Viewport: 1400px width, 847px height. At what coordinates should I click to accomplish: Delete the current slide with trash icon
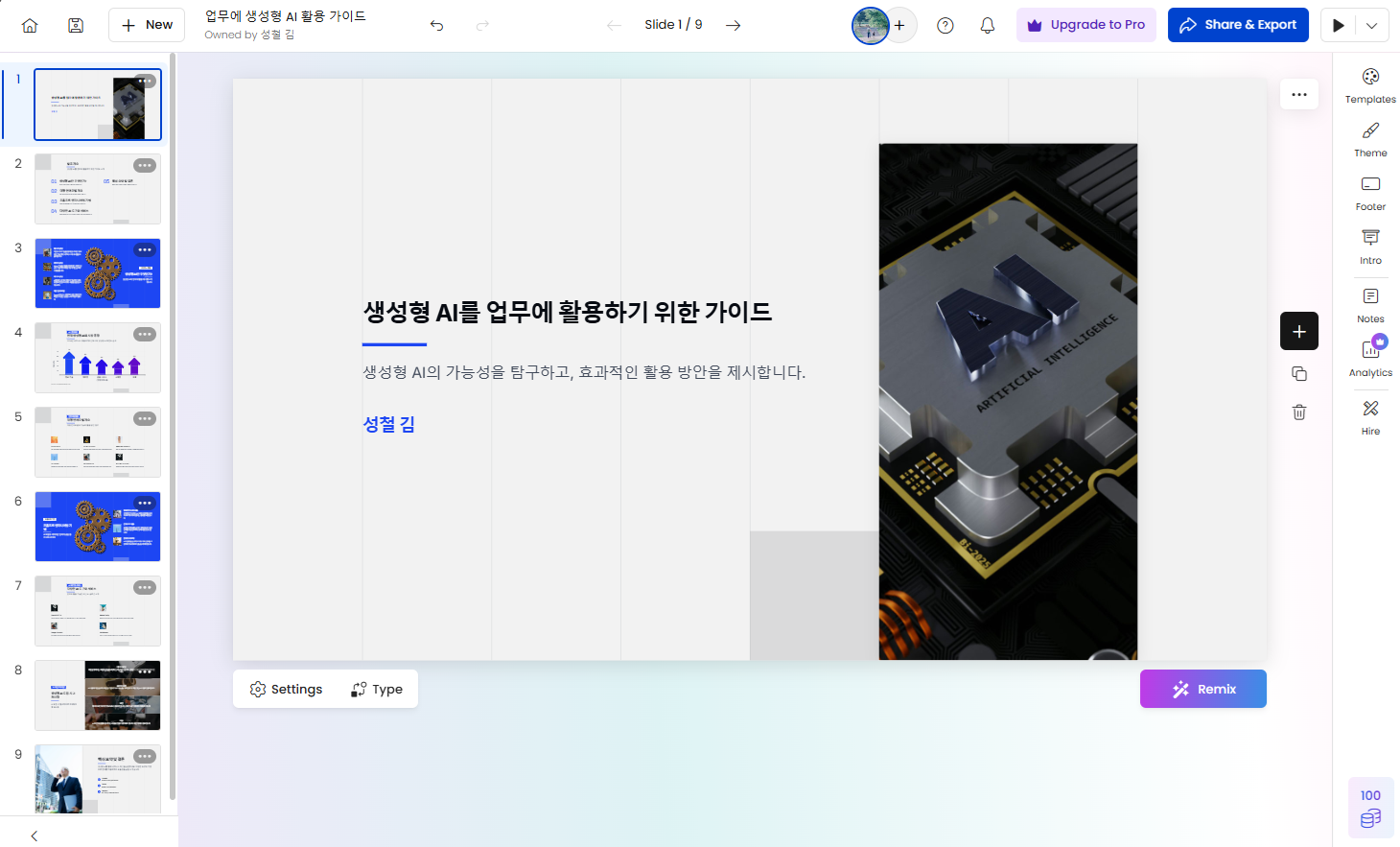click(x=1298, y=412)
